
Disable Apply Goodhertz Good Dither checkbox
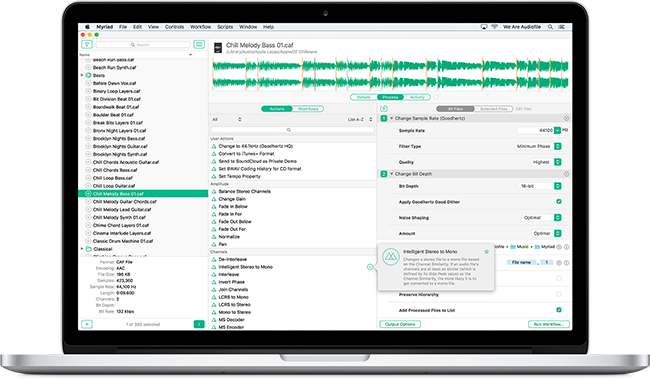(x=559, y=202)
